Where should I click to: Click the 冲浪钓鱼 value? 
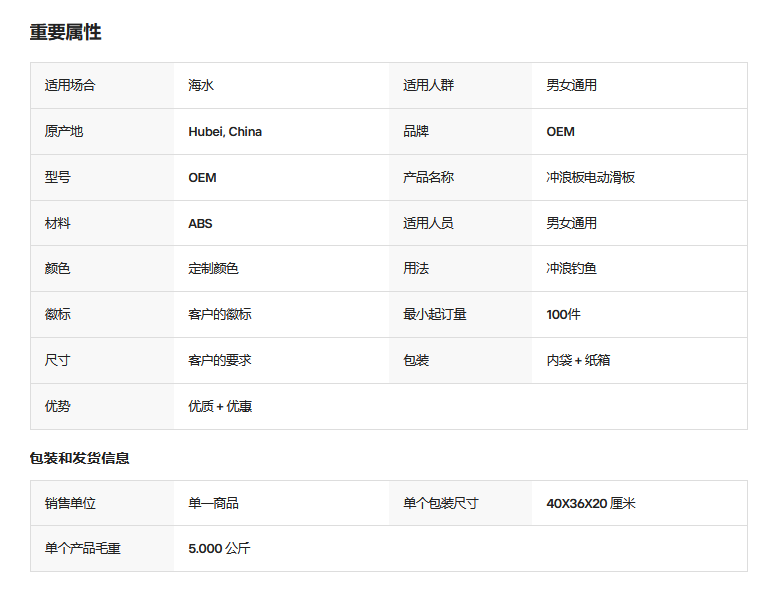[x=572, y=268]
